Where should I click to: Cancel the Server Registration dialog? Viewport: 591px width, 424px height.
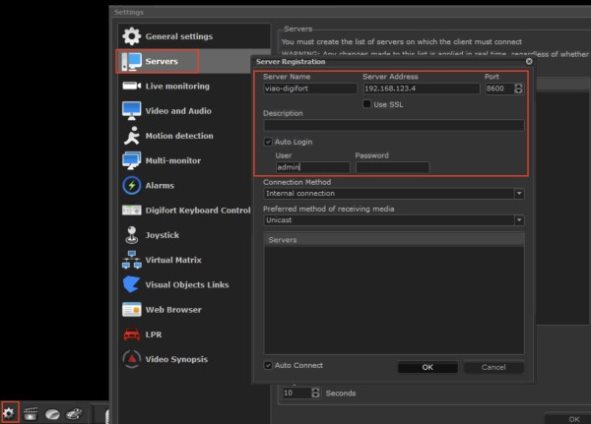tap(493, 367)
